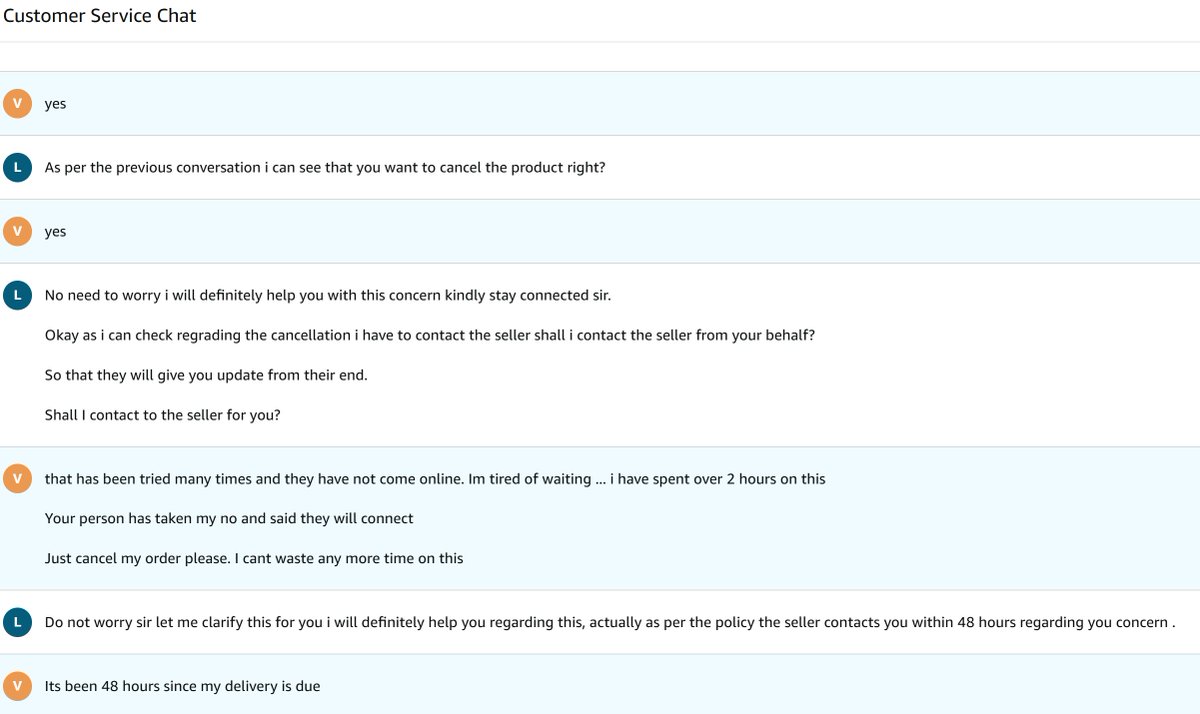The width and height of the screenshot is (1200, 714).
Task: Click line 'Okay as i can check regrading the cancellation'
Action: tap(430, 336)
